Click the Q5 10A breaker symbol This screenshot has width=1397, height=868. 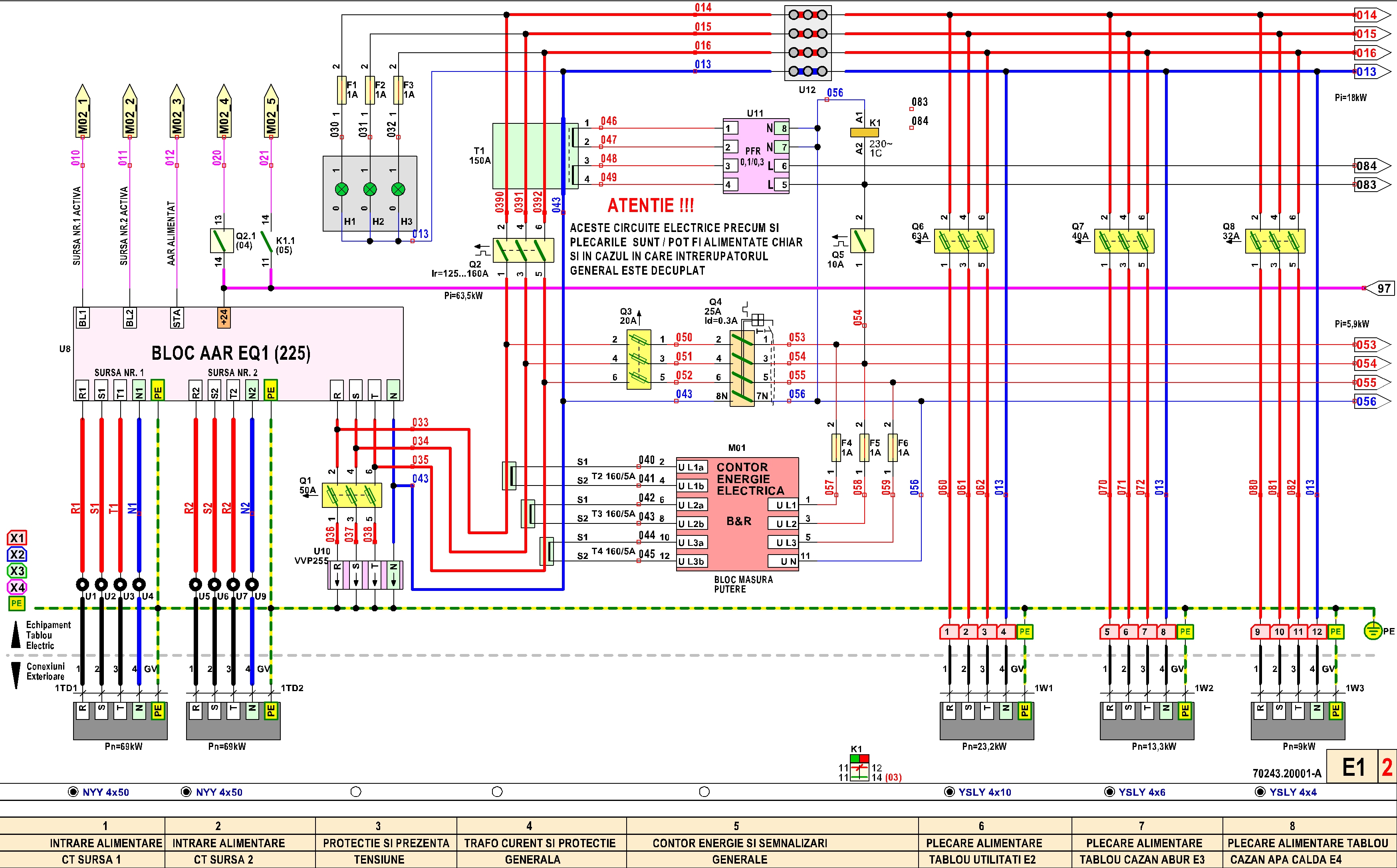[862, 241]
